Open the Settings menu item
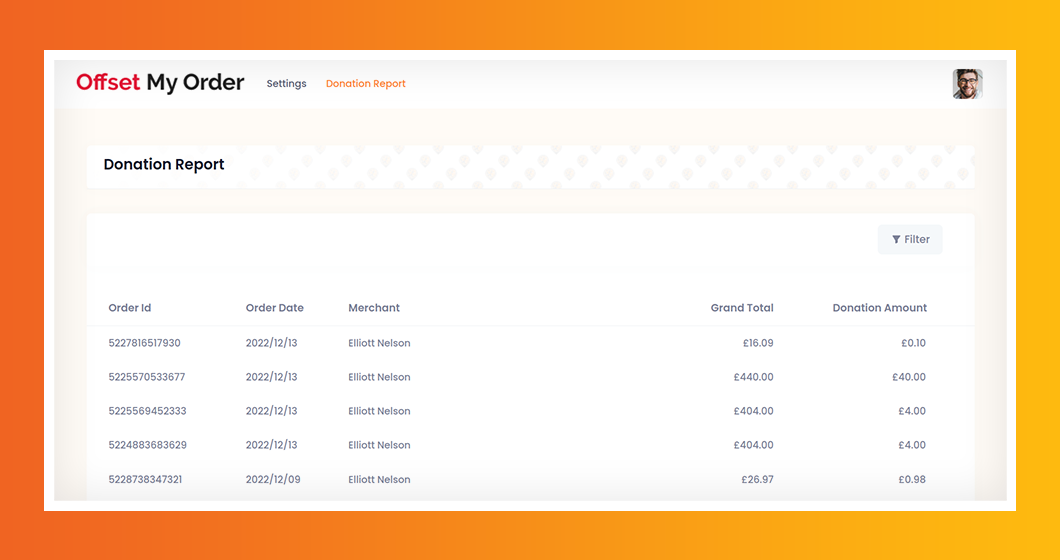Viewport: 1060px width, 560px height. click(286, 84)
